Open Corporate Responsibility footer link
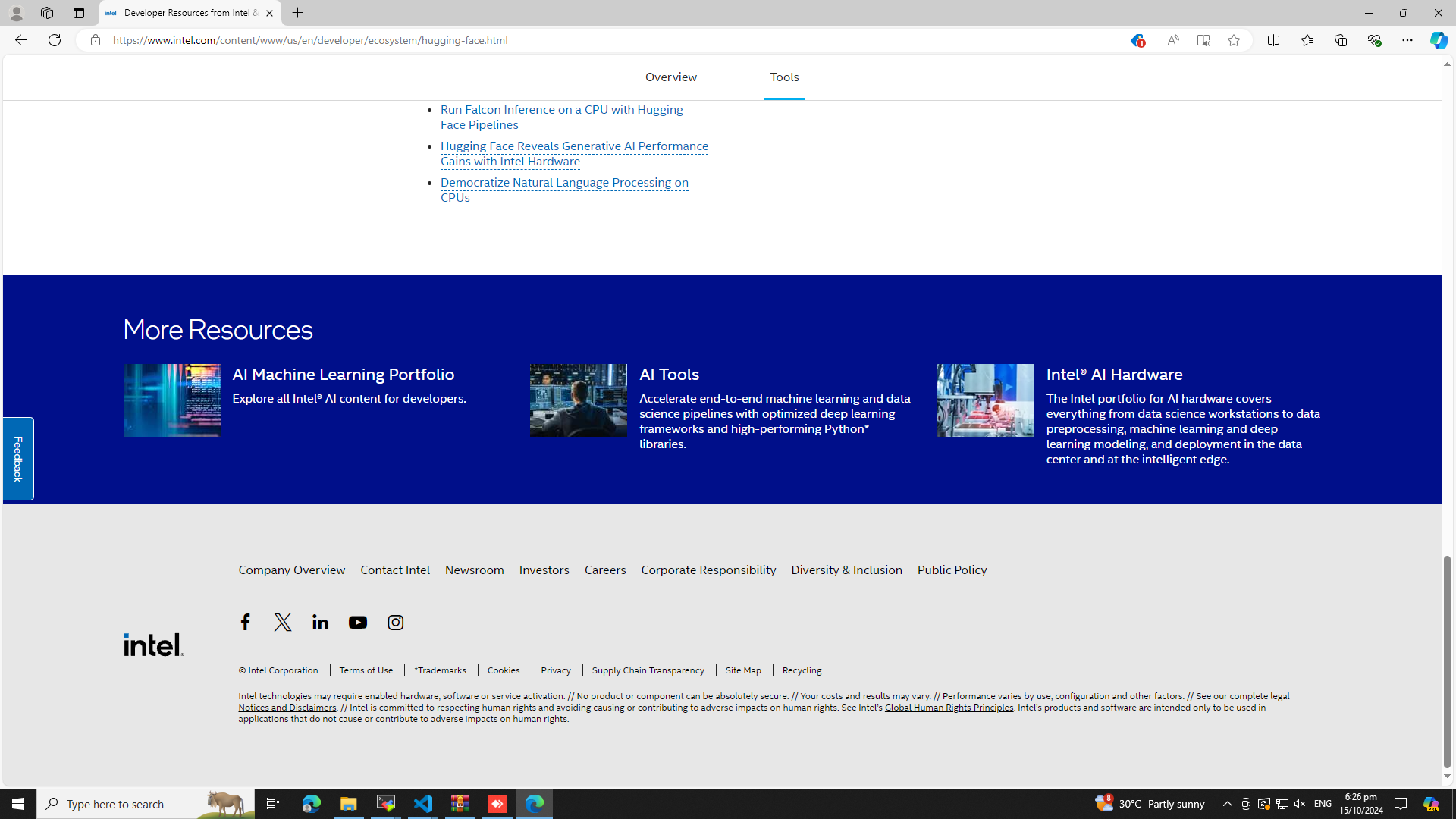Viewport: 1456px width, 819px height. pyautogui.click(x=708, y=570)
